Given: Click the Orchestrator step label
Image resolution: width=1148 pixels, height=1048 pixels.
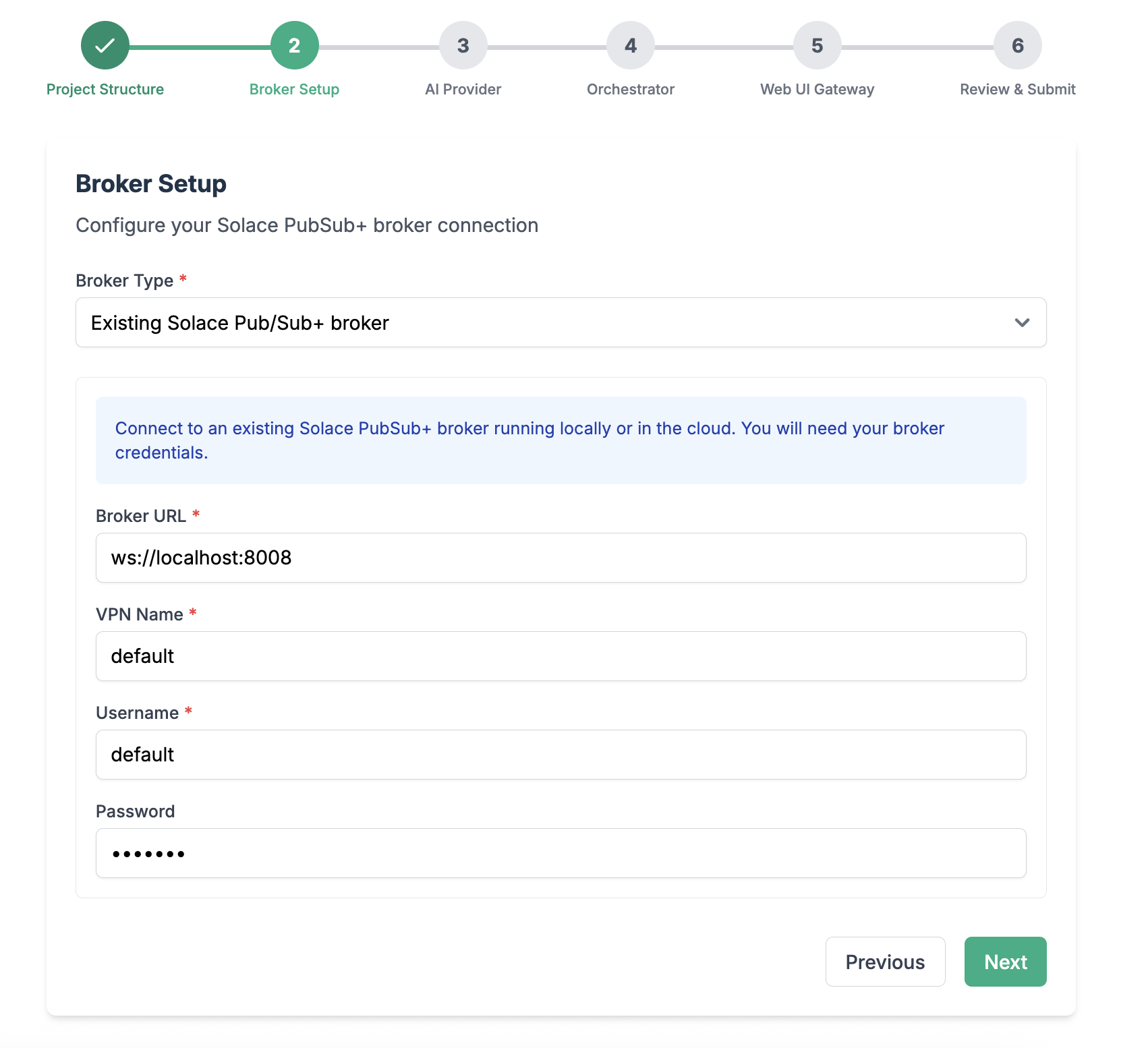Looking at the screenshot, I should (631, 90).
